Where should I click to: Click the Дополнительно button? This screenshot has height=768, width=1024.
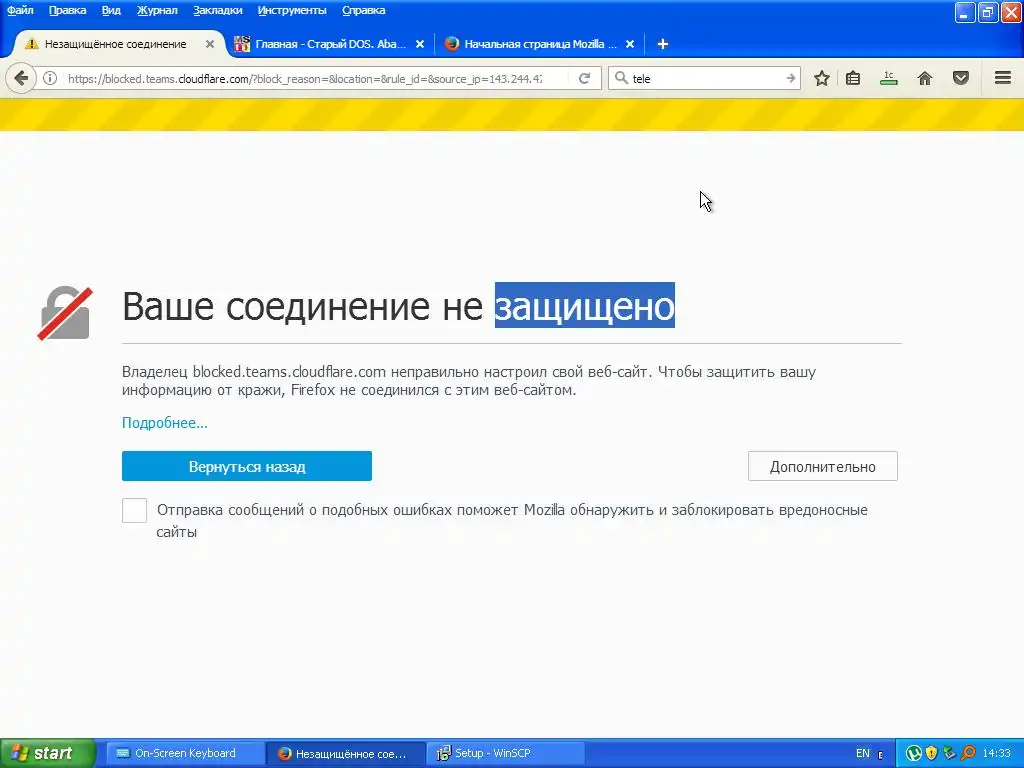tap(823, 466)
